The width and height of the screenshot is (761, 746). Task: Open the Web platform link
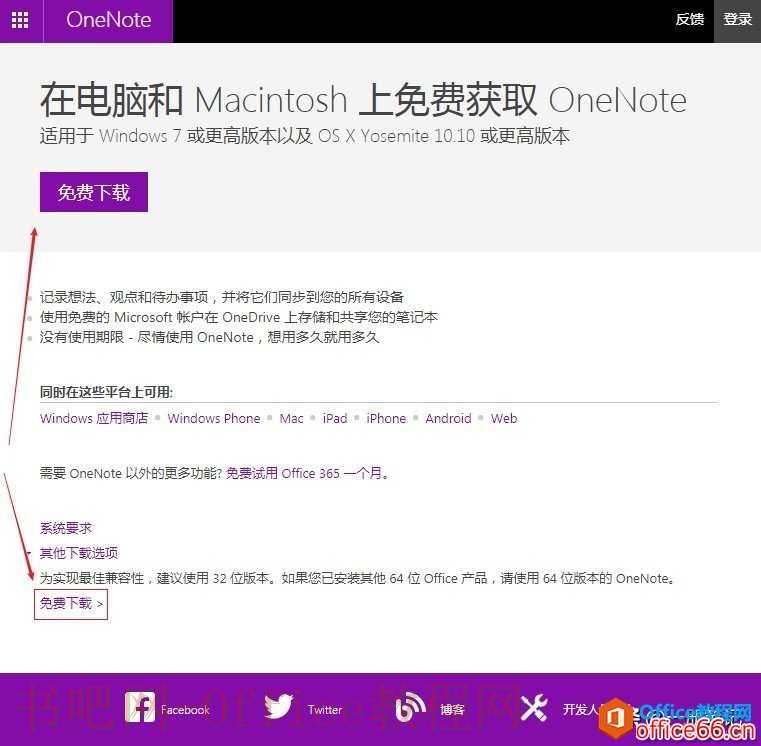click(504, 418)
